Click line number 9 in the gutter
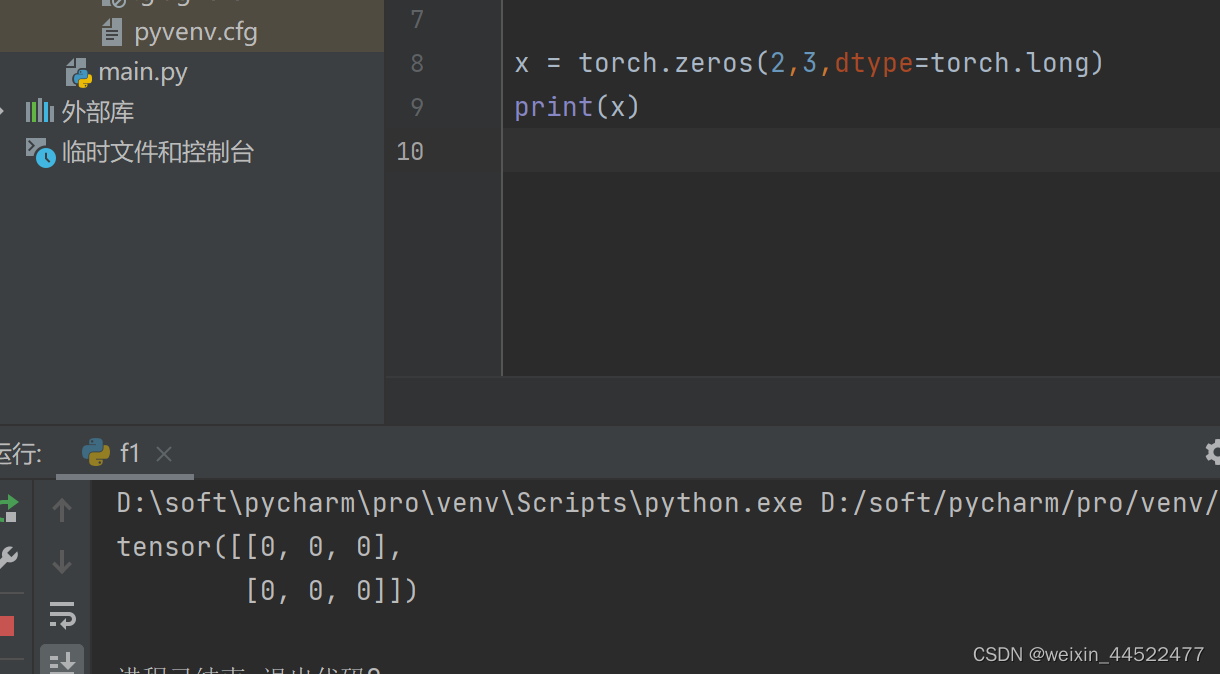 [417, 107]
